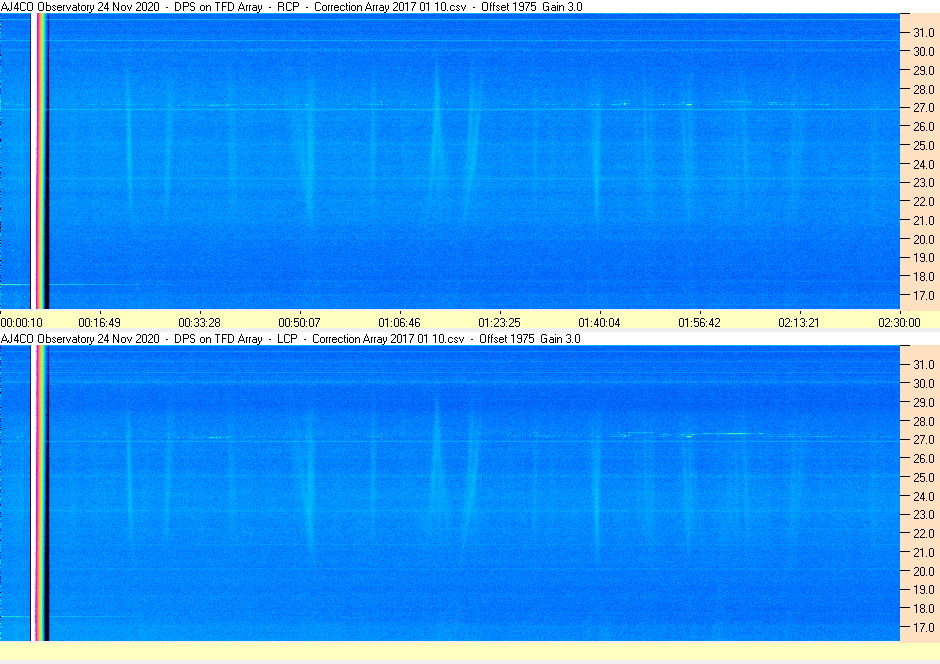The image size is (940, 664).
Task: Click 23.0 on the RCP frequency scale
Action: pos(924,183)
